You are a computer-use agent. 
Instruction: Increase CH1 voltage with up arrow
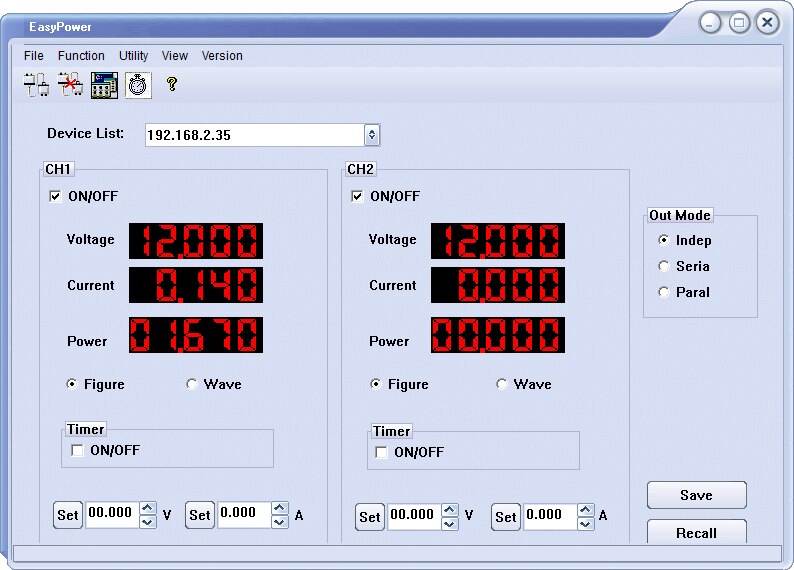pos(148,508)
